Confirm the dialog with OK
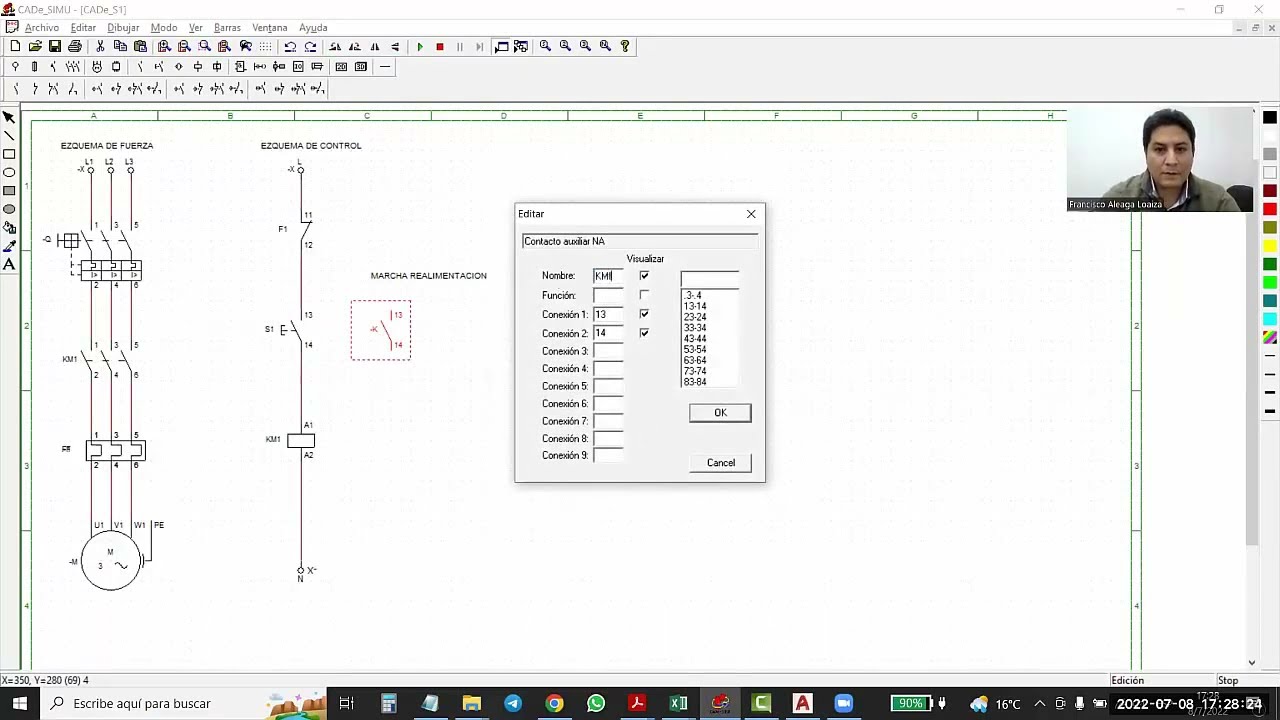 point(720,413)
